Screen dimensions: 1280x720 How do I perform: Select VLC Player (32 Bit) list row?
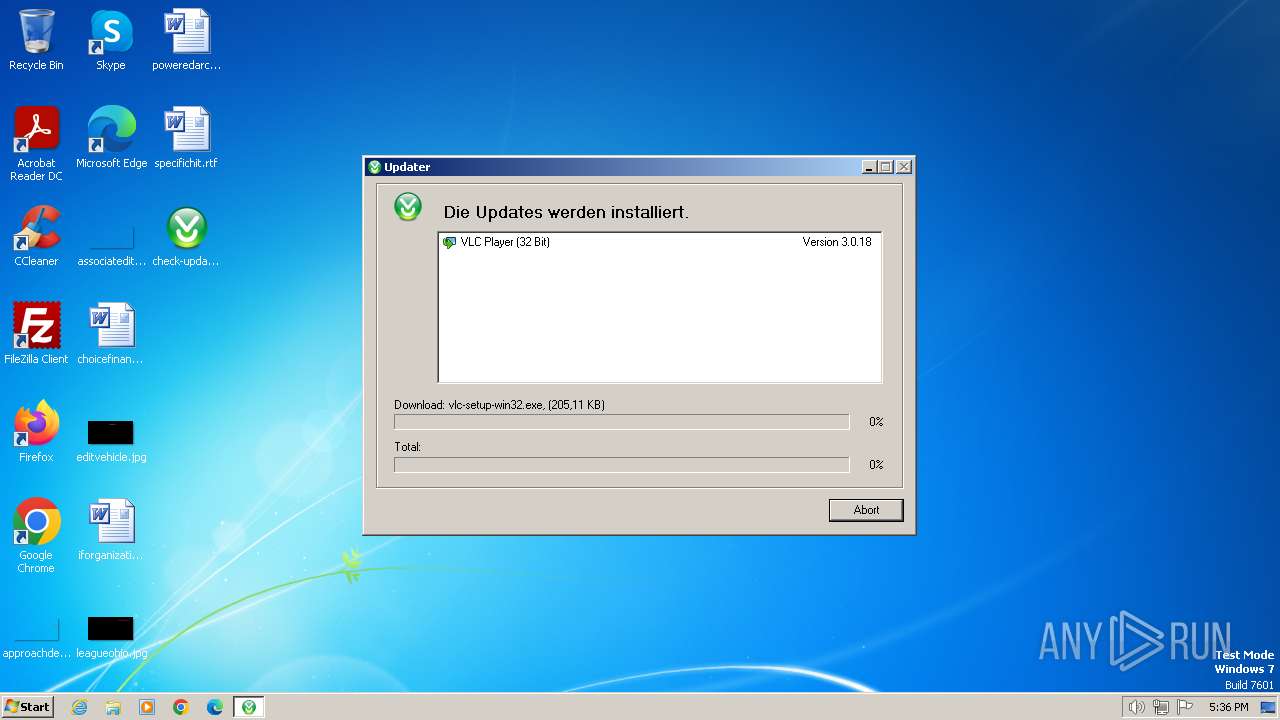pos(660,242)
